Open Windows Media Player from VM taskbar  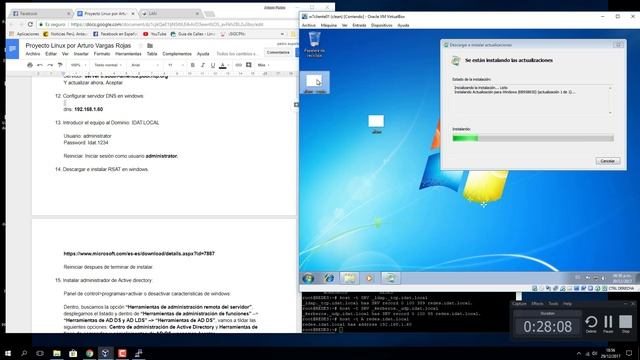[369, 278]
